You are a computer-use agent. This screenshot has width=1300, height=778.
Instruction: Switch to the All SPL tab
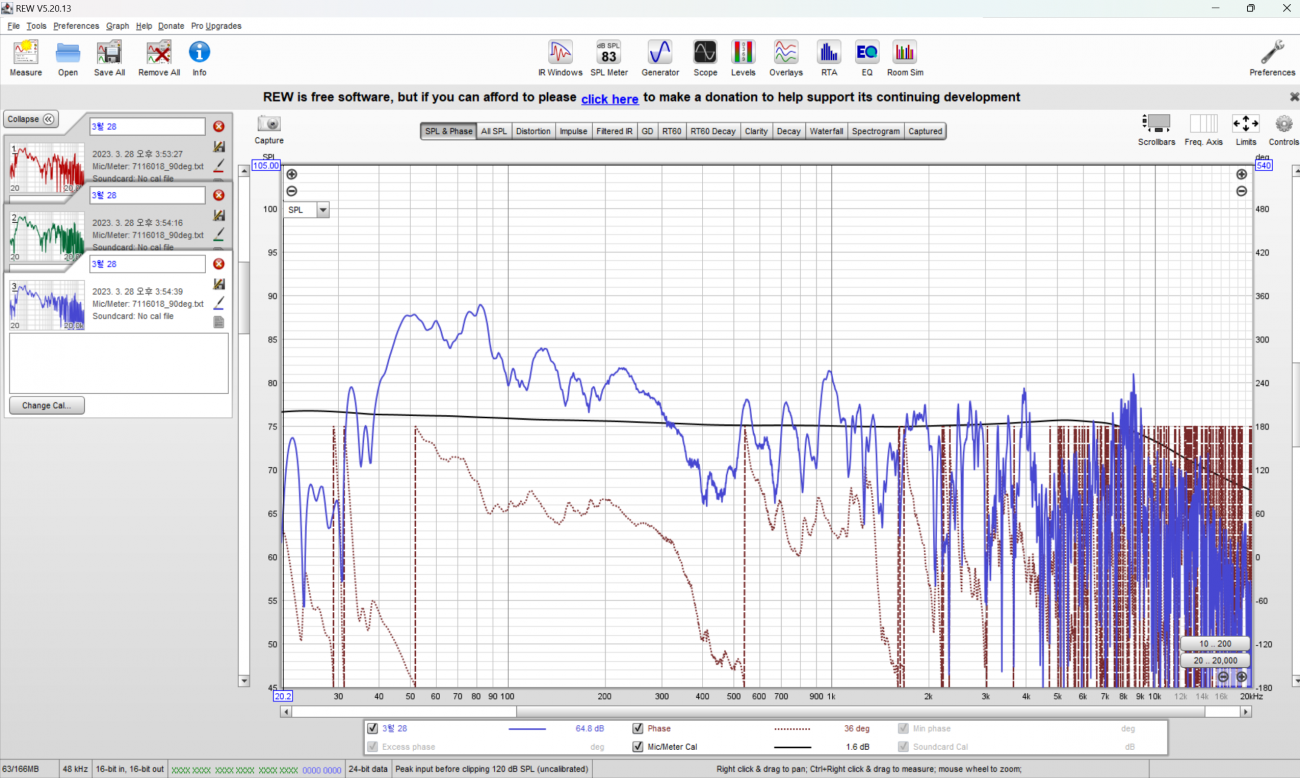tap(494, 131)
